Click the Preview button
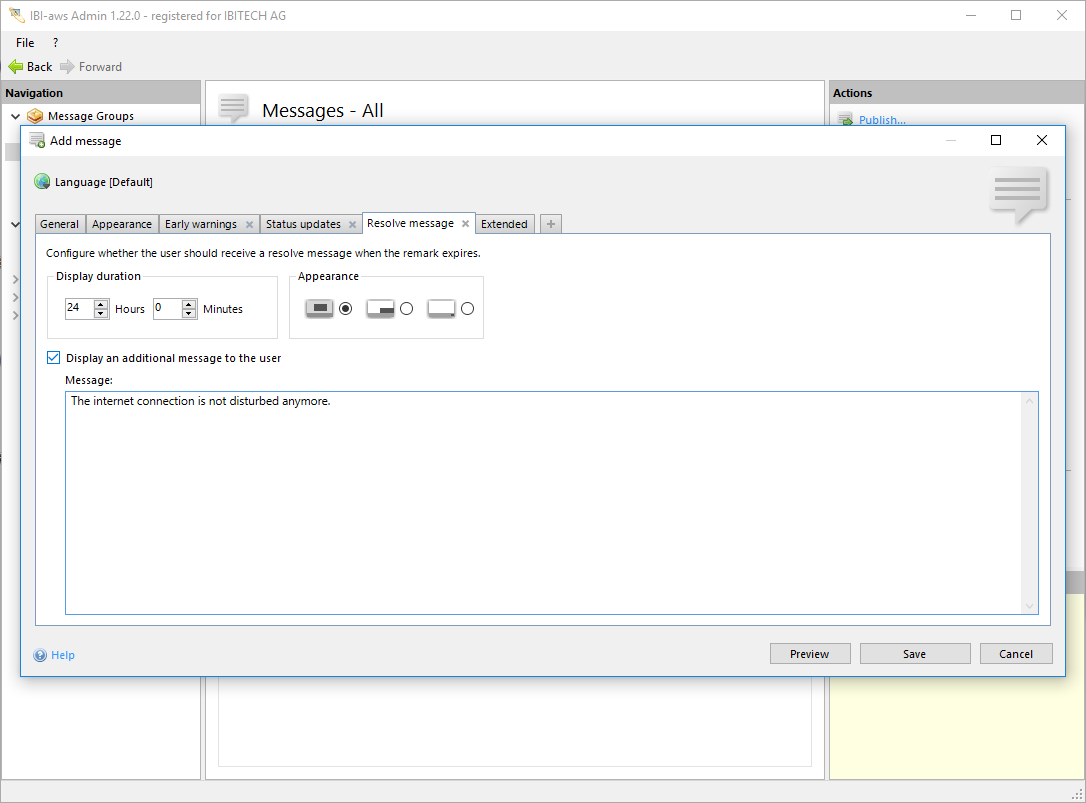1086x803 pixels. pos(809,654)
